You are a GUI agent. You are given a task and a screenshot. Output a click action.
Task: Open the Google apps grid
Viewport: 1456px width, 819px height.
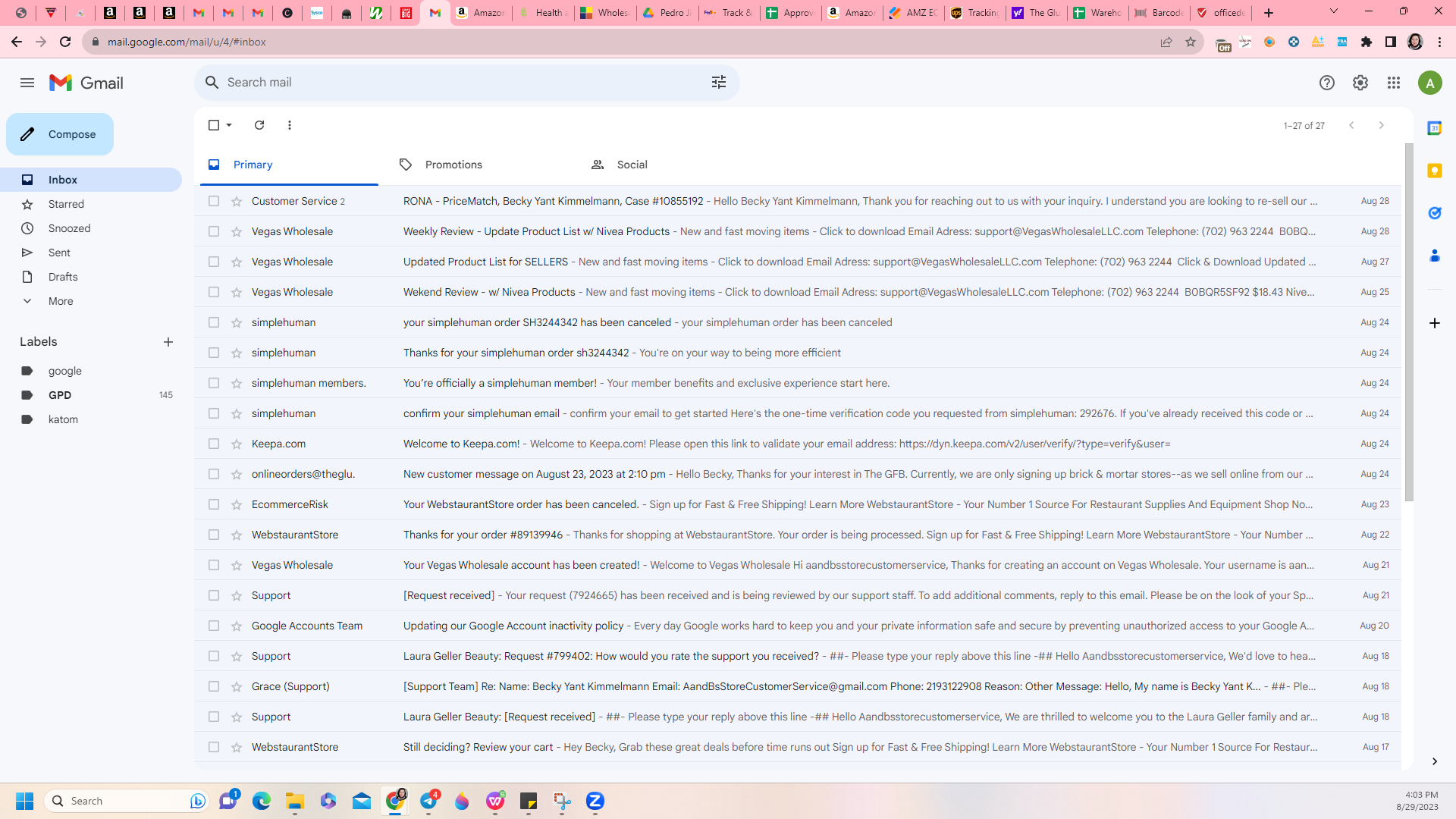pyautogui.click(x=1393, y=83)
